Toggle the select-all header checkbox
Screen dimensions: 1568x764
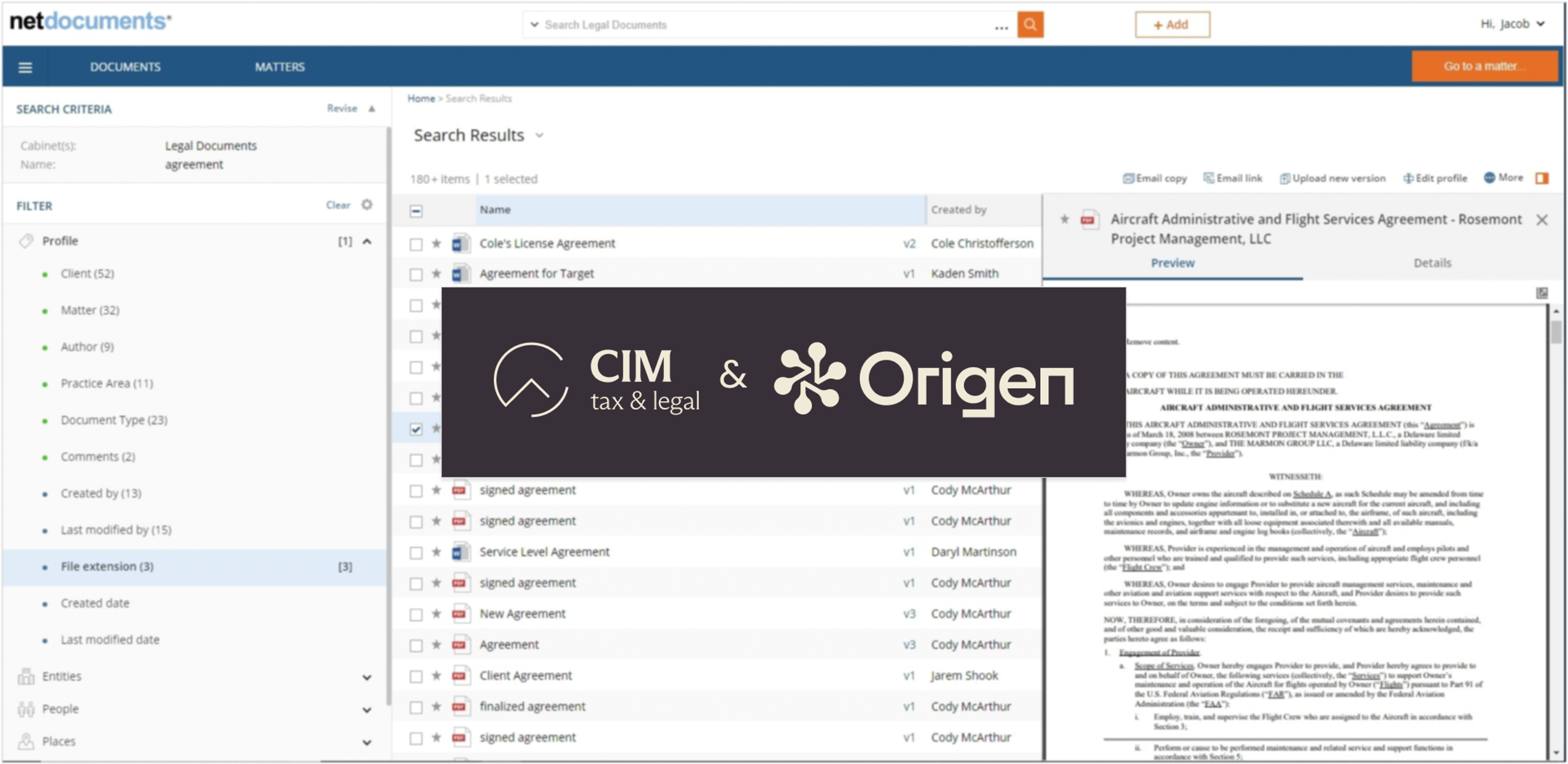tap(416, 211)
